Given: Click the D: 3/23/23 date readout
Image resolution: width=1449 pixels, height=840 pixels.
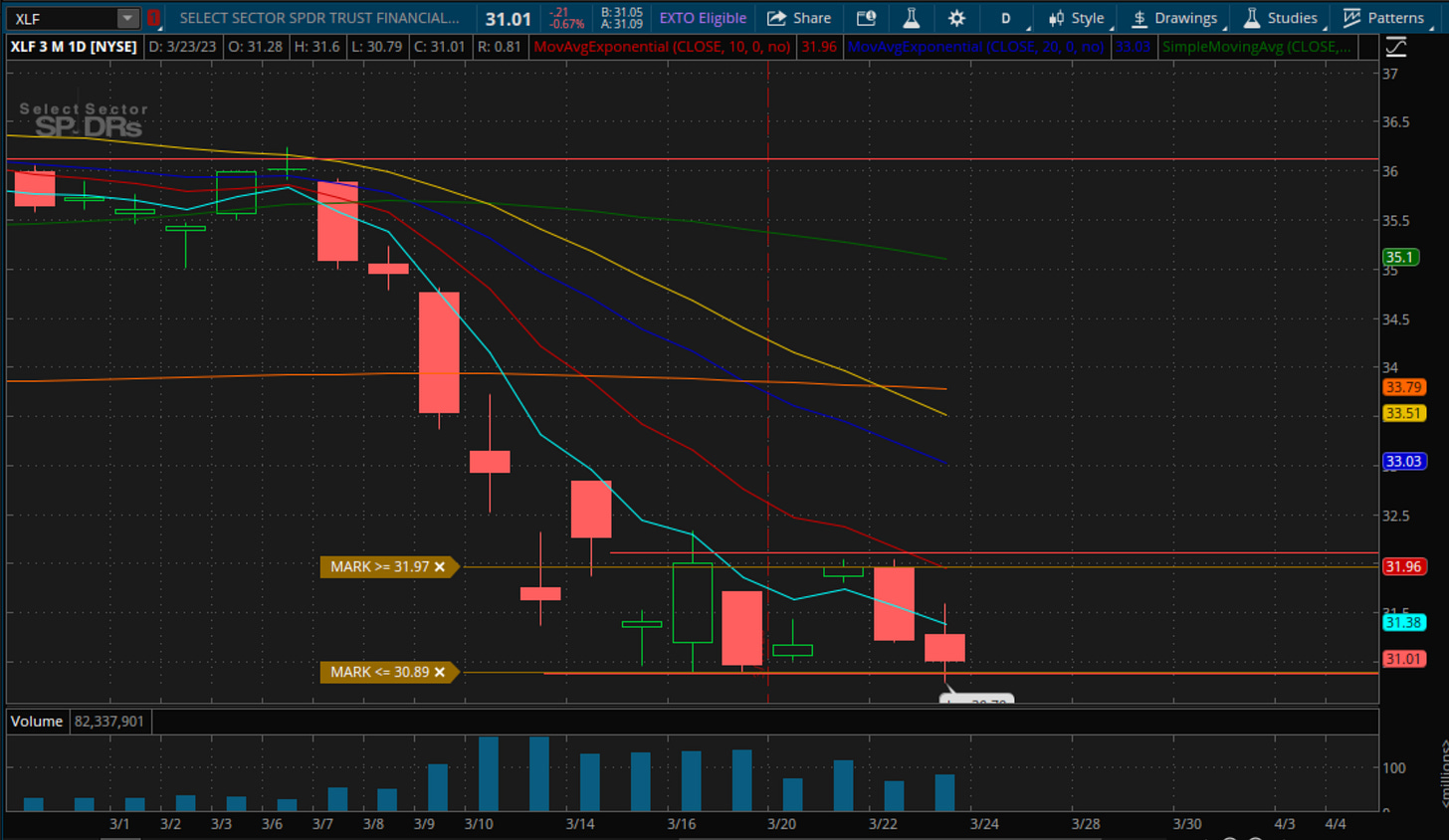Looking at the screenshot, I should click(x=183, y=47).
